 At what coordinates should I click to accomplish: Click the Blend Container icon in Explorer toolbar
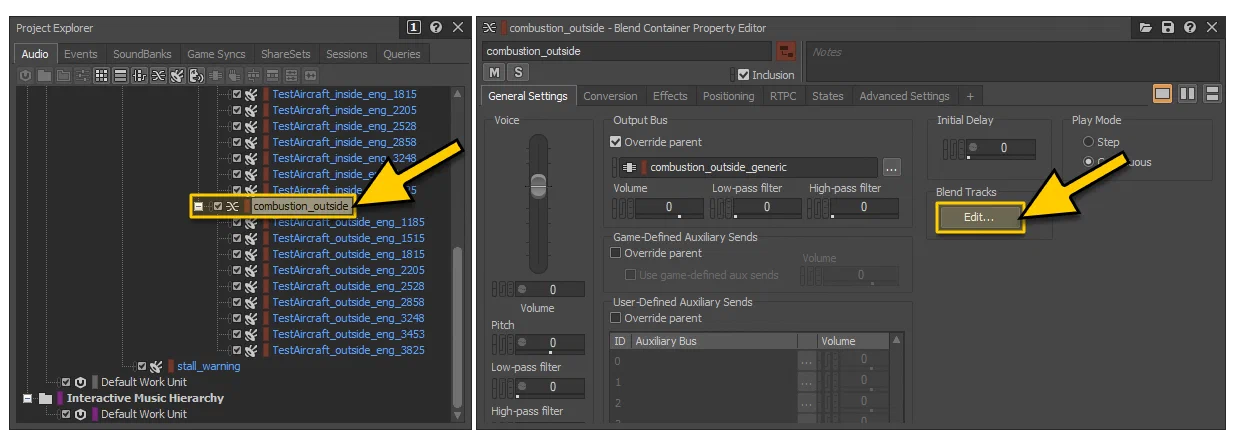[x=158, y=75]
